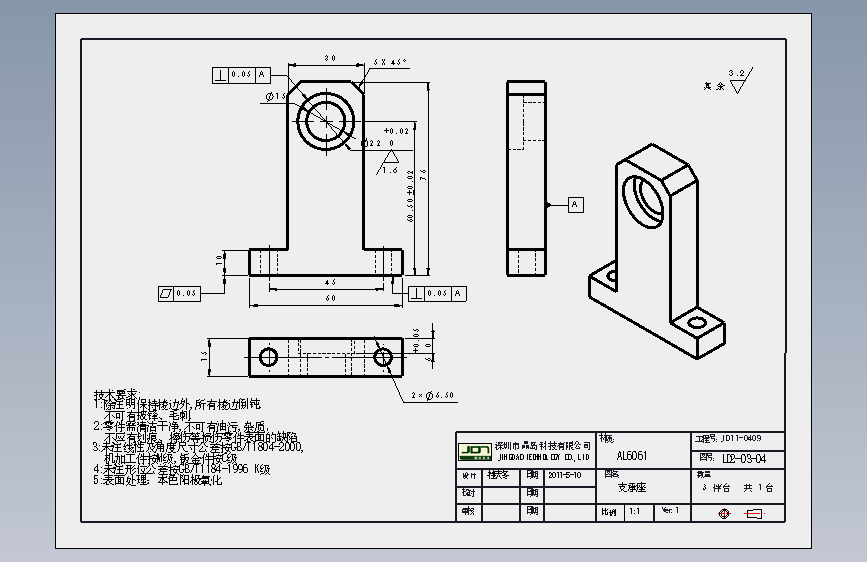Click the 30 width dimension above the front view
867x562 pixels.
(x=330, y=58)
